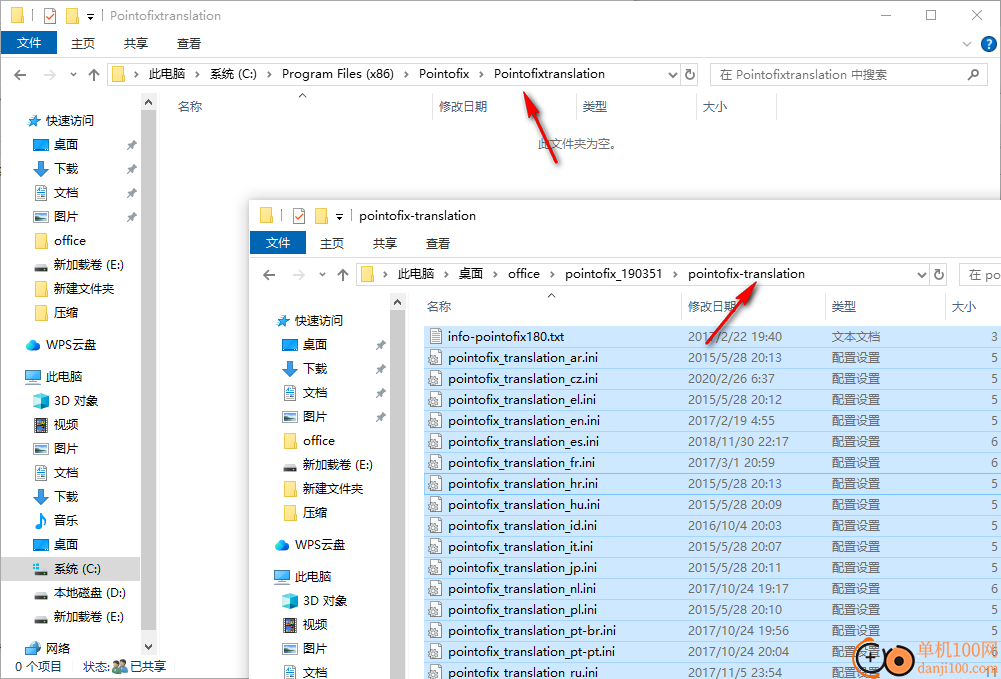
Task: Expand address history dropdown in Pointofixtranslation window
Action: click(672, 75)
